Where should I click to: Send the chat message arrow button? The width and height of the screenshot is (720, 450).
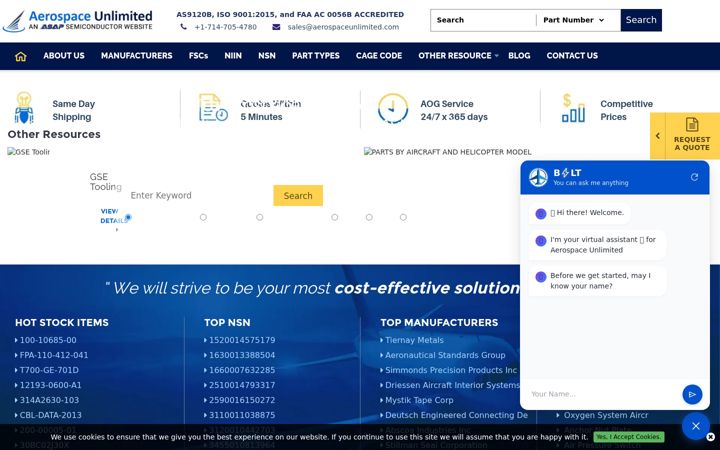pyautogui.click(x=692, y=394)
